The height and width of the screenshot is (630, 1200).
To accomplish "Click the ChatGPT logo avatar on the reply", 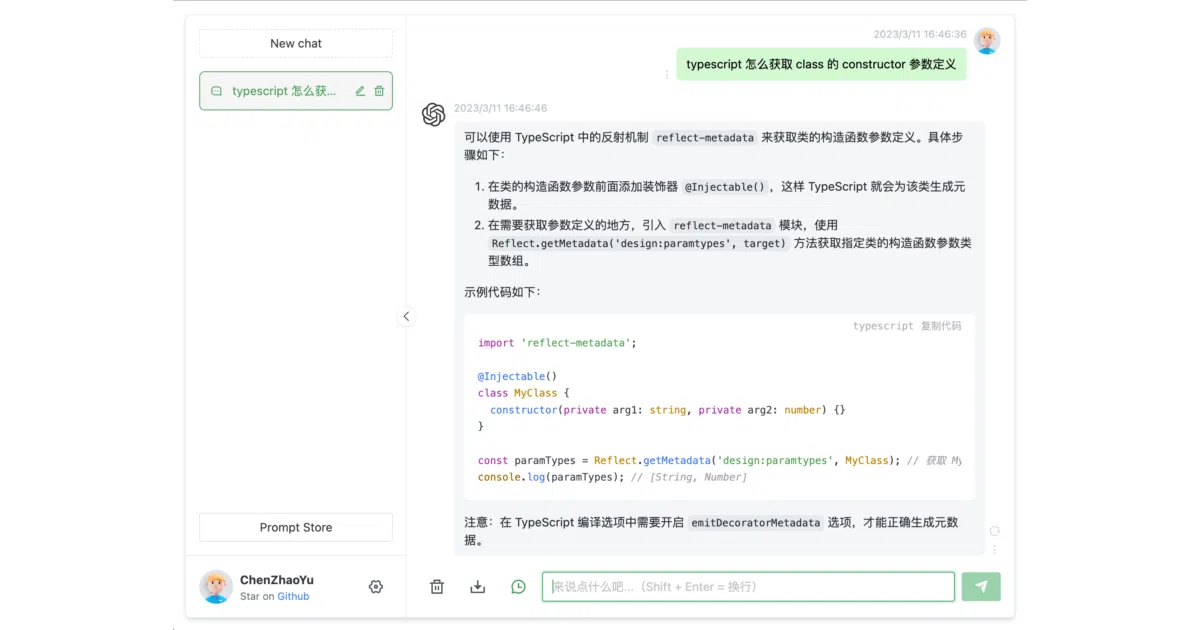I will click(433, 115).
